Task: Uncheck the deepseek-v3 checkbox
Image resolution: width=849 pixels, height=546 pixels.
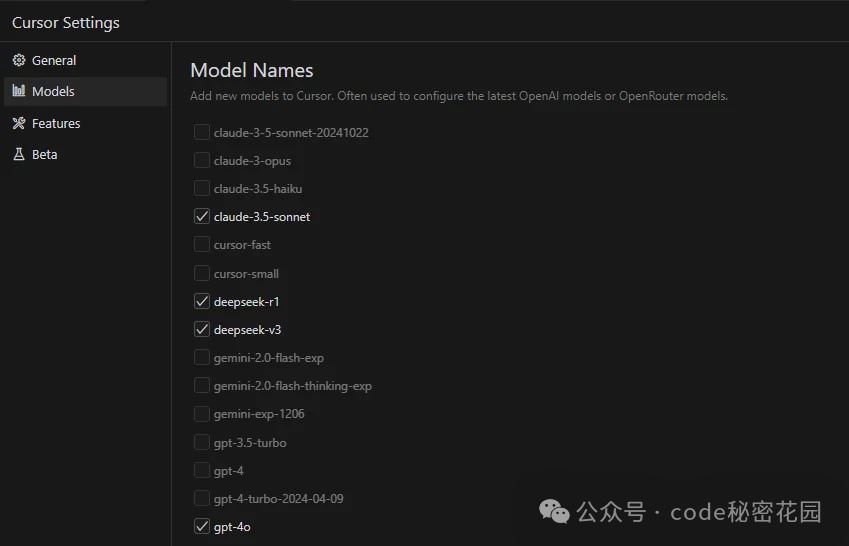Action: tap(202, 329)
